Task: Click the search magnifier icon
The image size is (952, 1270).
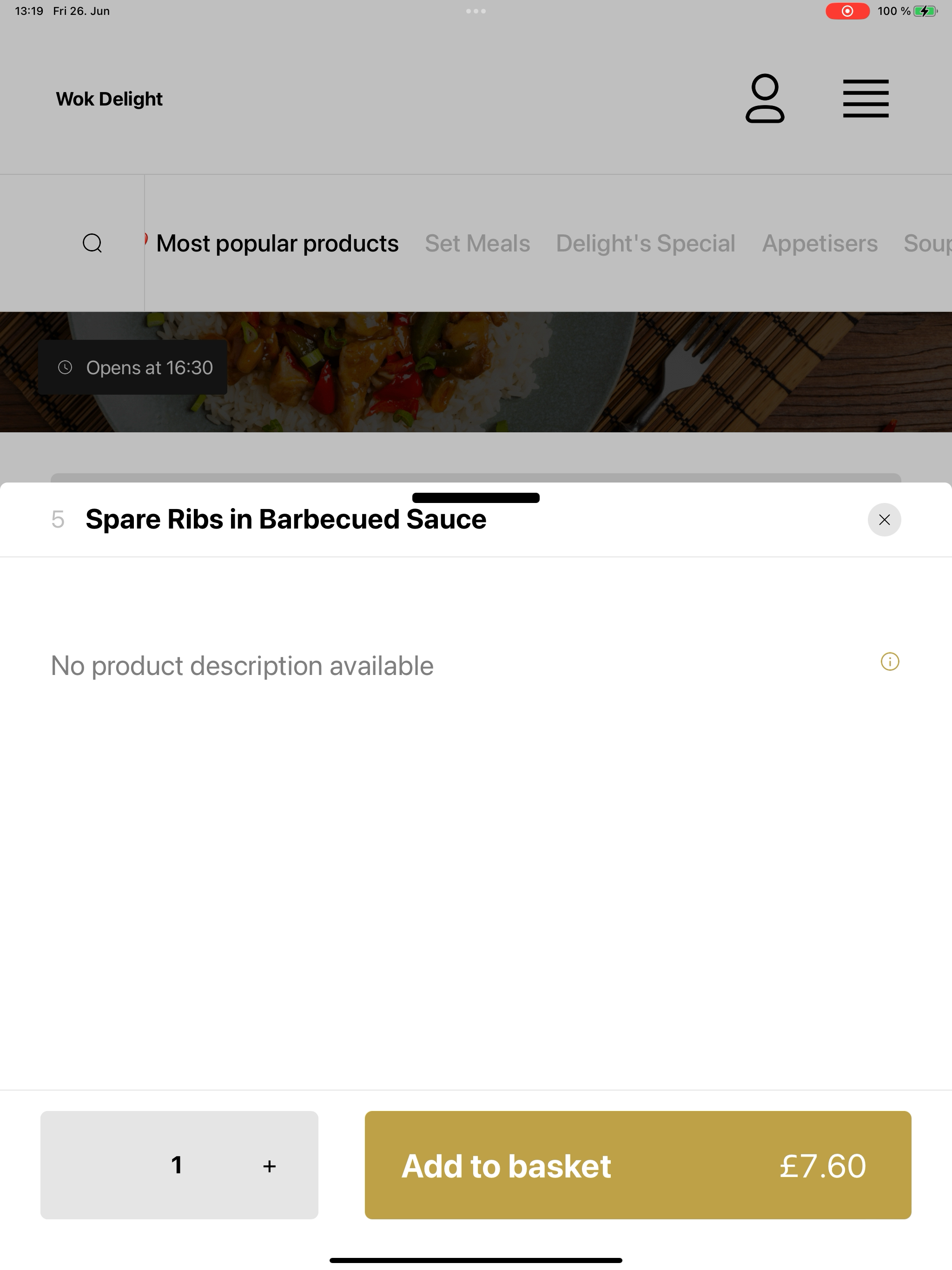Action: 93,243
